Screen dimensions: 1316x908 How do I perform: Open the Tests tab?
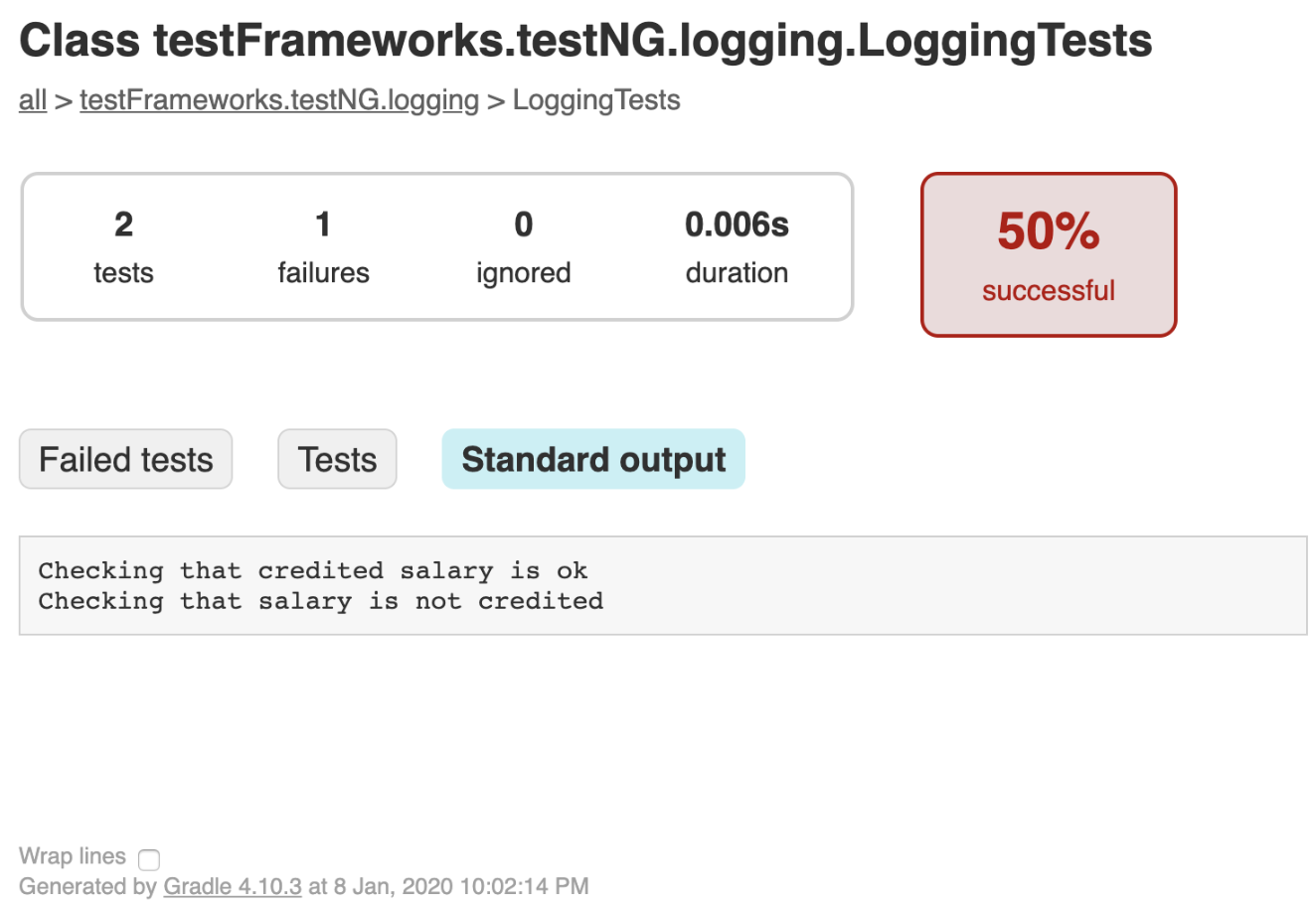(x=337, y=459)
